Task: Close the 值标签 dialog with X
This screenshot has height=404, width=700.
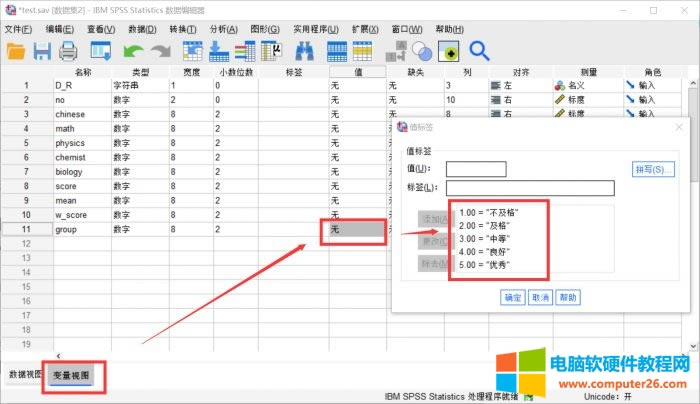Action: coord(679,127)
